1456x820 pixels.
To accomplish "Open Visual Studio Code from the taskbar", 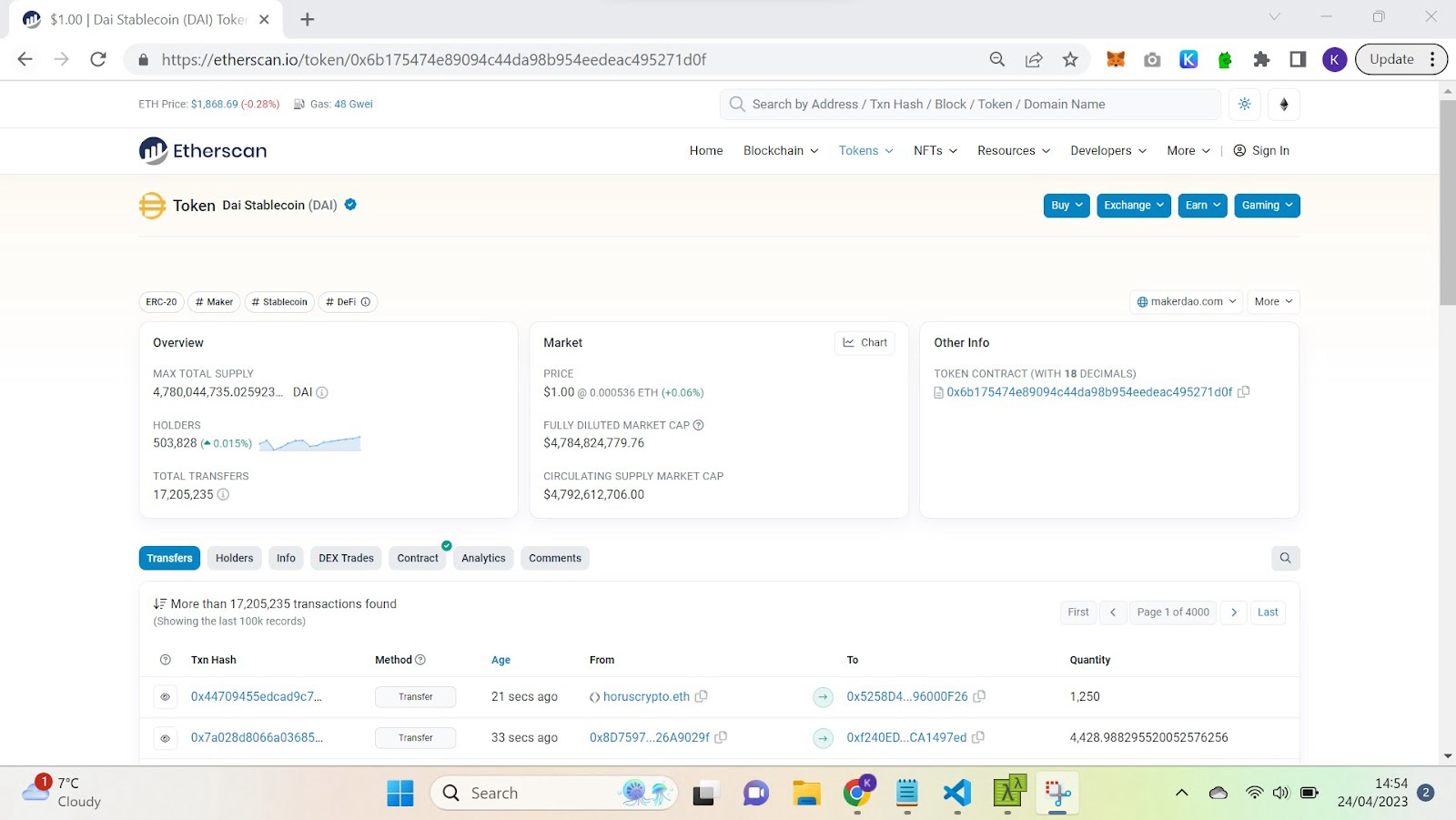I will [957, 793].
